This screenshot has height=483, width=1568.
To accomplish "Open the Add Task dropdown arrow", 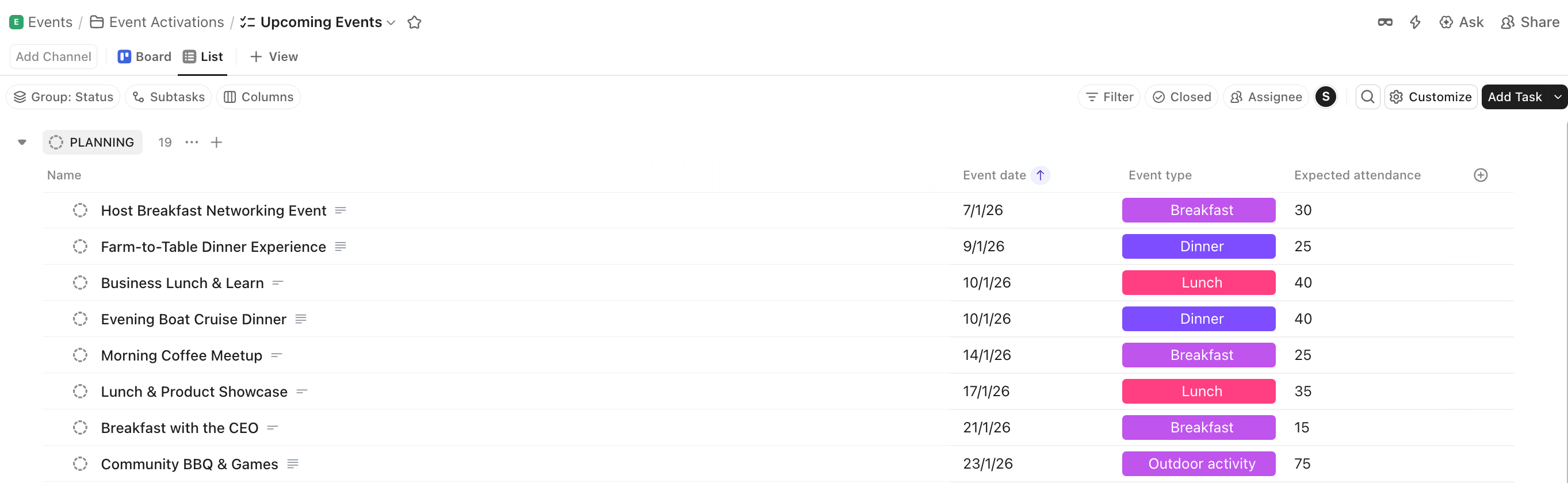I will coord(1558,97).
